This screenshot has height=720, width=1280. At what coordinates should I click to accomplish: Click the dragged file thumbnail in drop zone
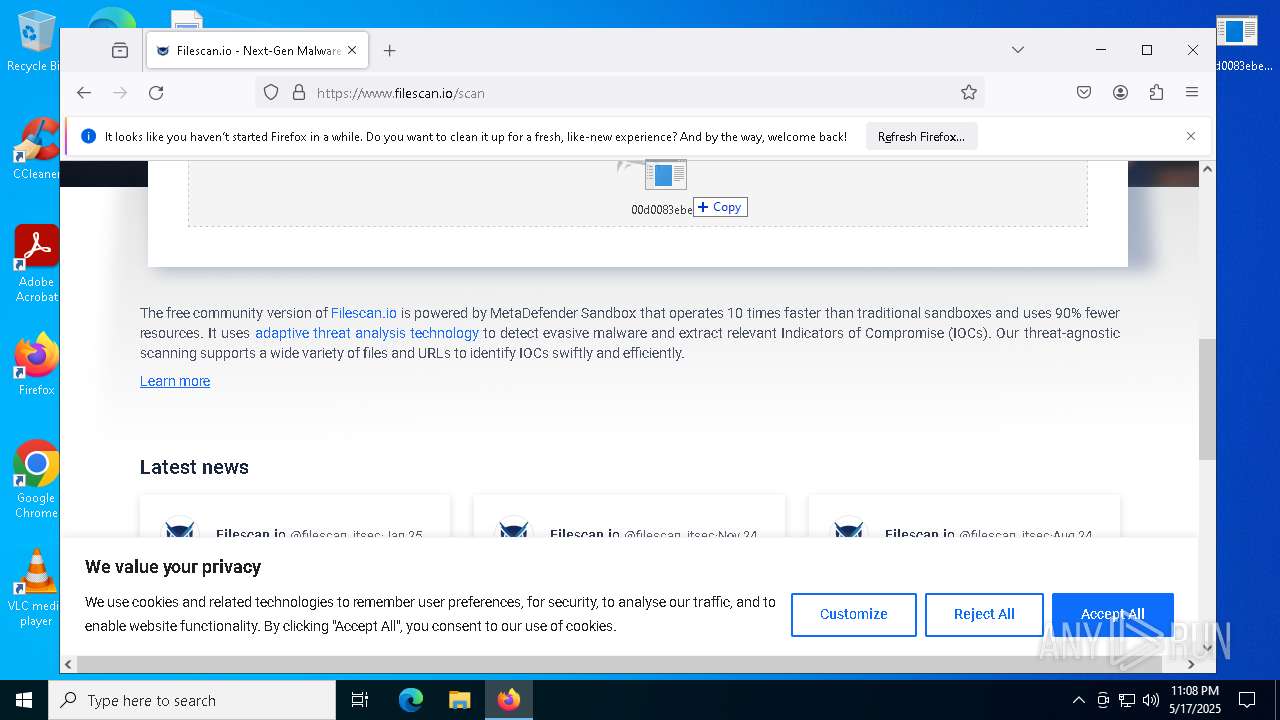(665, 174)
